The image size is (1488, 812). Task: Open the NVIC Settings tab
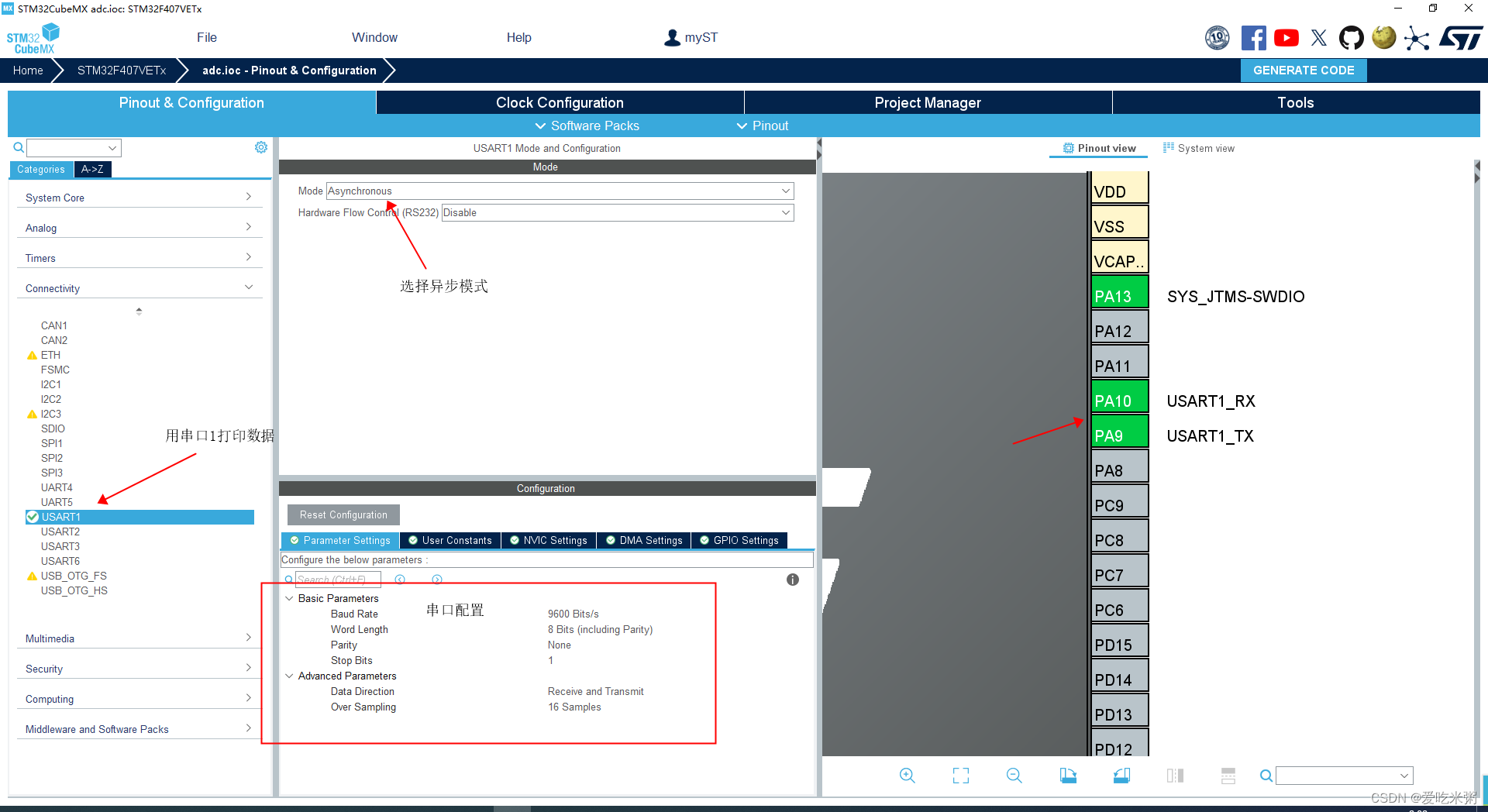(x=548, y=540)
